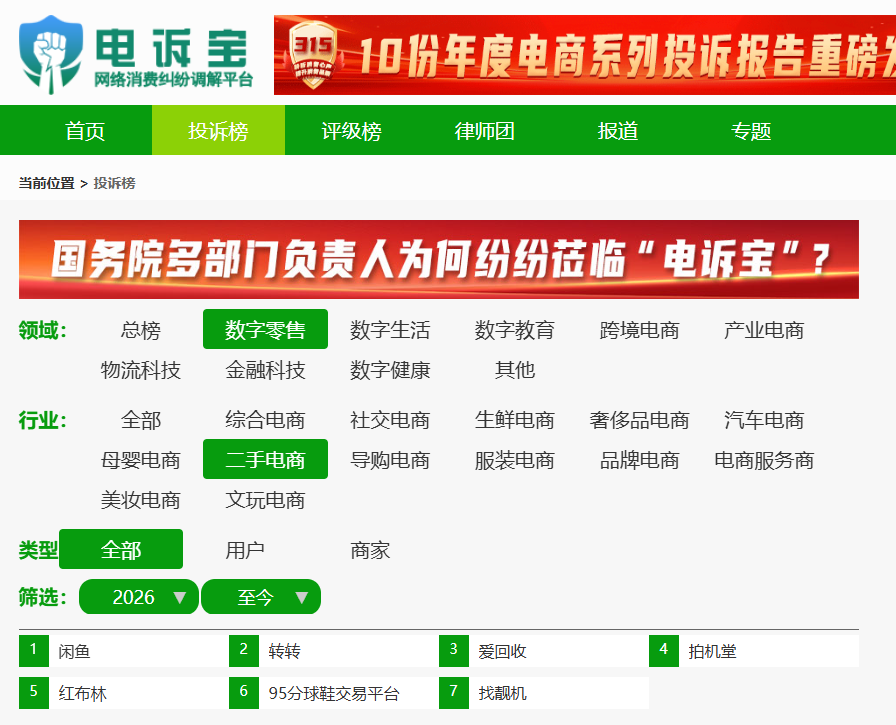
Task: Choose 全部 in the 类型 row
Action: (121, 549)
